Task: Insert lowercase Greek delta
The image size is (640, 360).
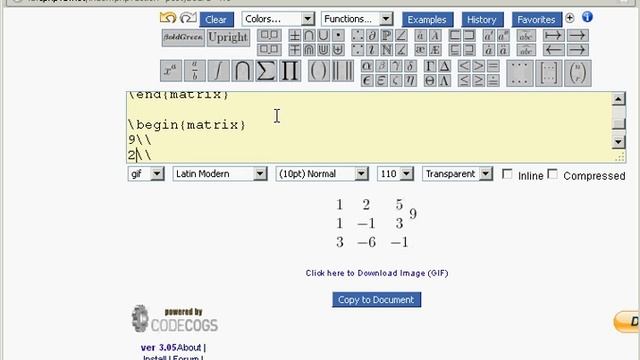Action: pos(410,65)
